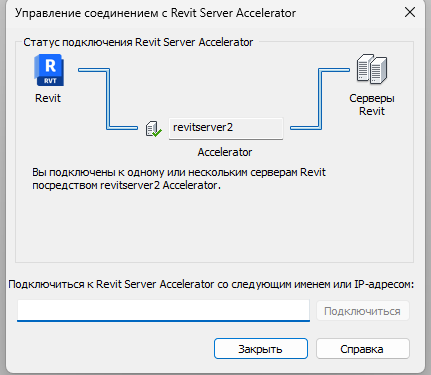This screenshot has height=375, width=431.
Task: Click the Accelerator caption below the name field
Action: click(x=225, y=152)
